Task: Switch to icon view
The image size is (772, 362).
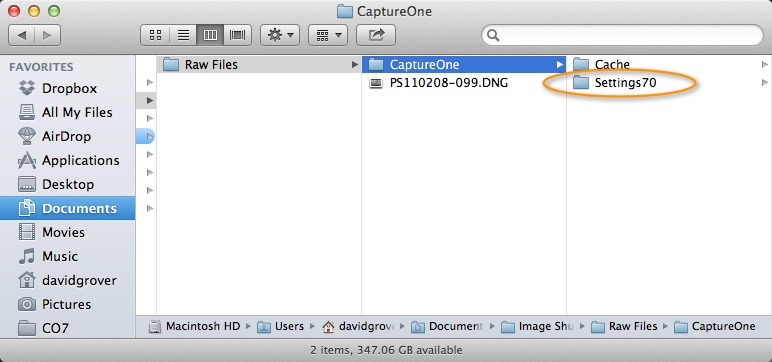Action: (x=155, y=35)
